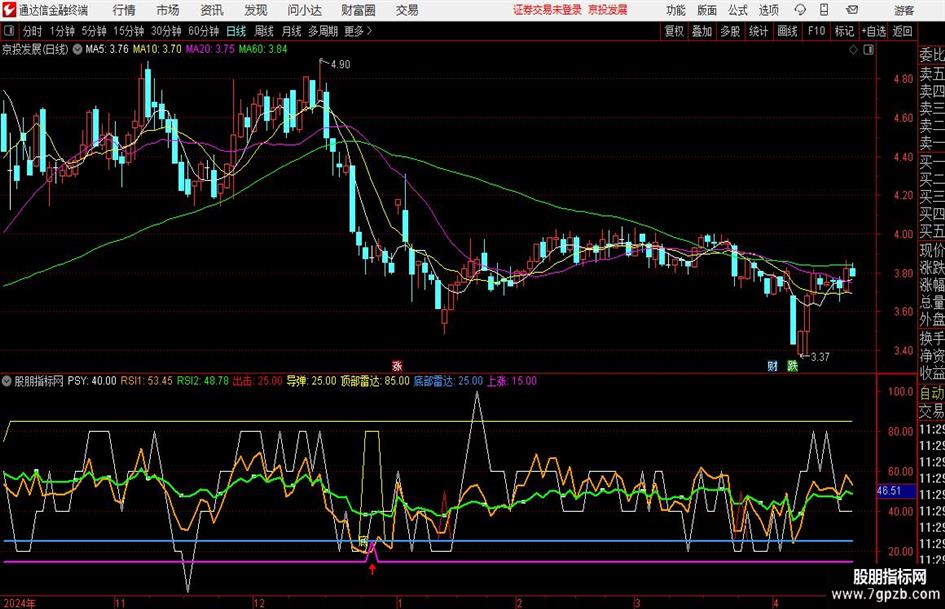
Task: Open the 版面 menu
Action: pyautogui.click(x=706, y=10)
